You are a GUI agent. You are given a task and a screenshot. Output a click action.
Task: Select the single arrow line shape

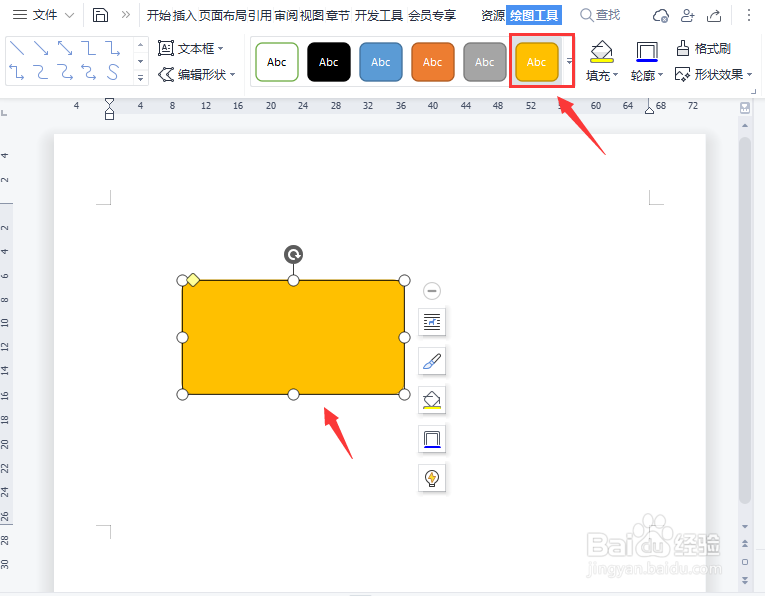tap(41, 48)
